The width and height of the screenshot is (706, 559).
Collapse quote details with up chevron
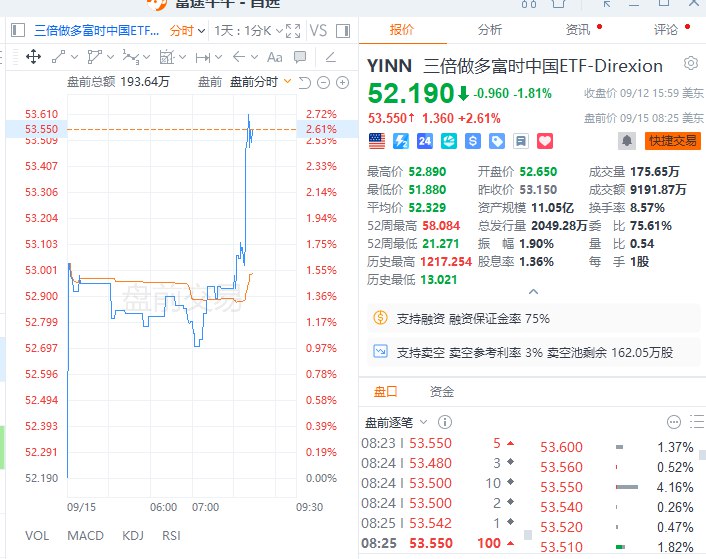click(533, 292)
